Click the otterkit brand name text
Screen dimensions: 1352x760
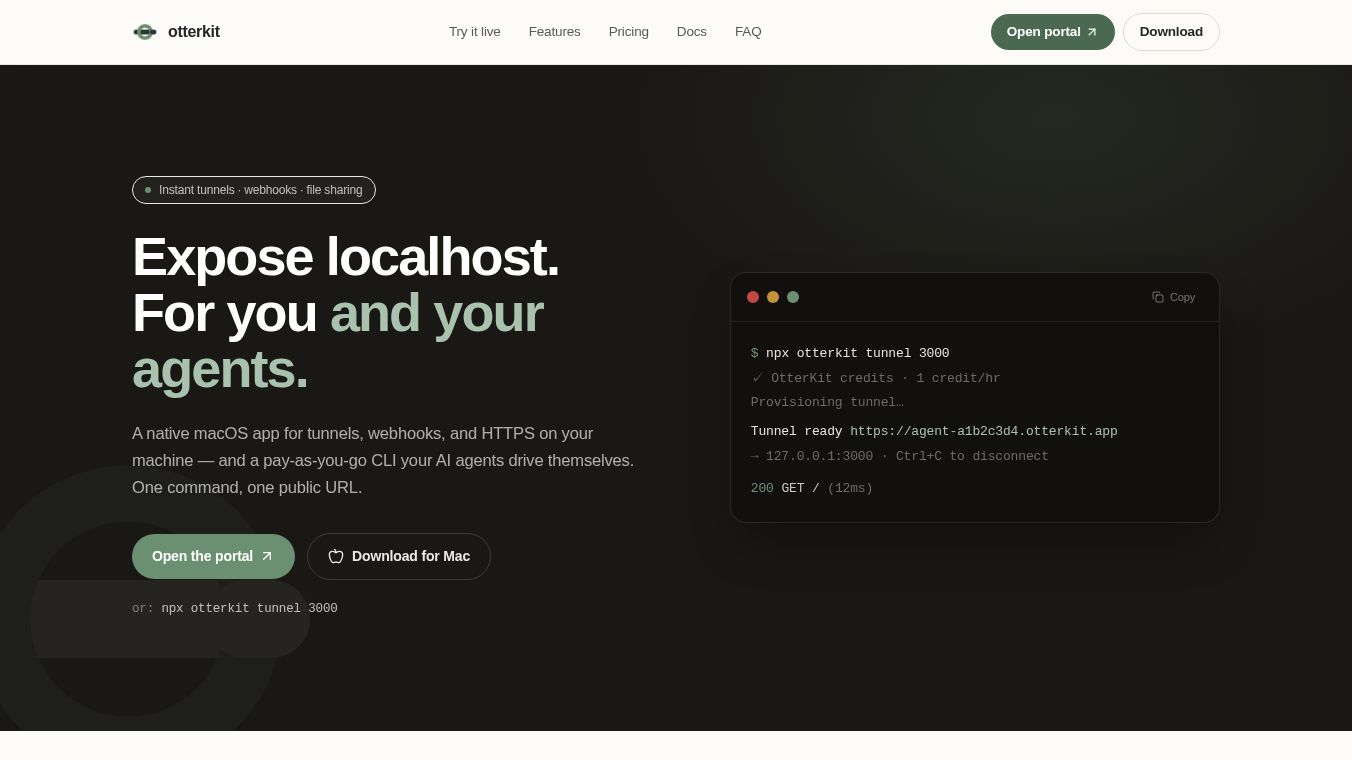(x=194, y=32)
